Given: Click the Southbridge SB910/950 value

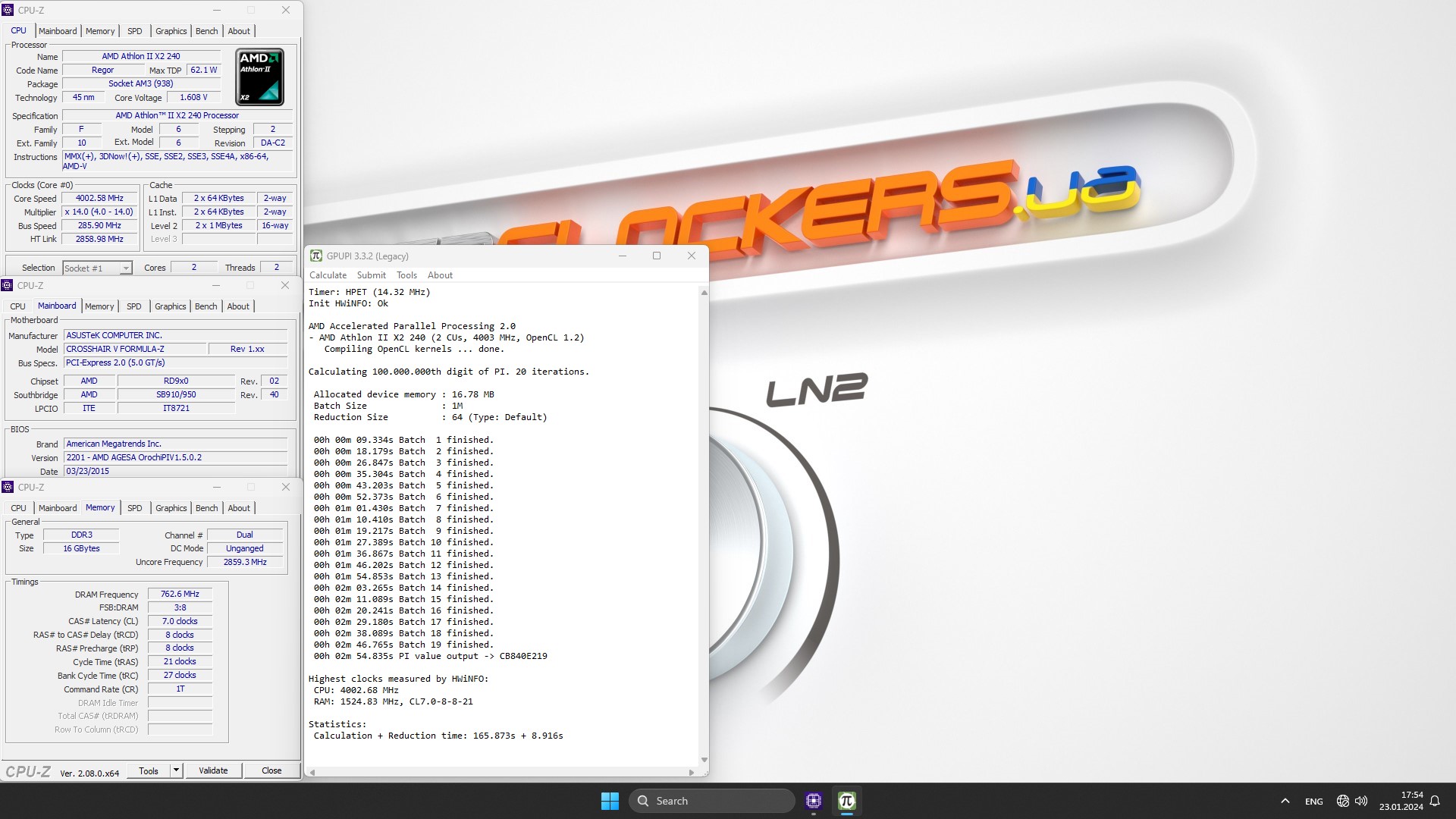Looking at the screenshot, I should (176, 394).
